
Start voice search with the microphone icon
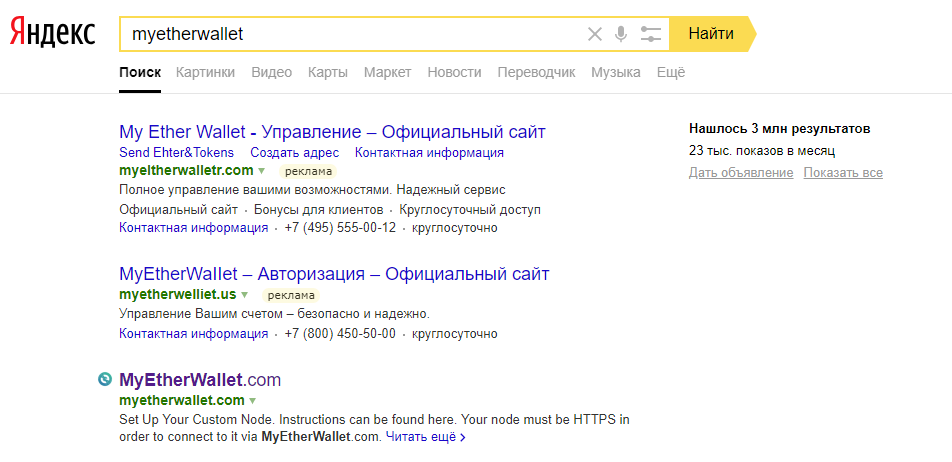coord(620,34)
